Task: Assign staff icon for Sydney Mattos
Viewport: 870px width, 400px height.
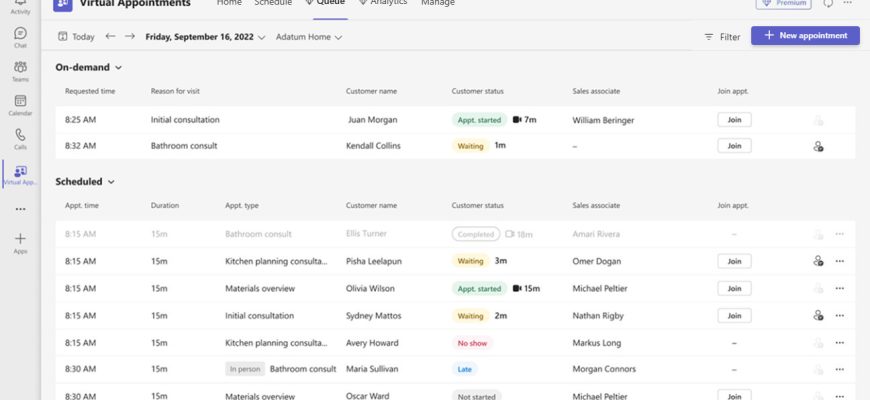Action: [x=818, y=315]
